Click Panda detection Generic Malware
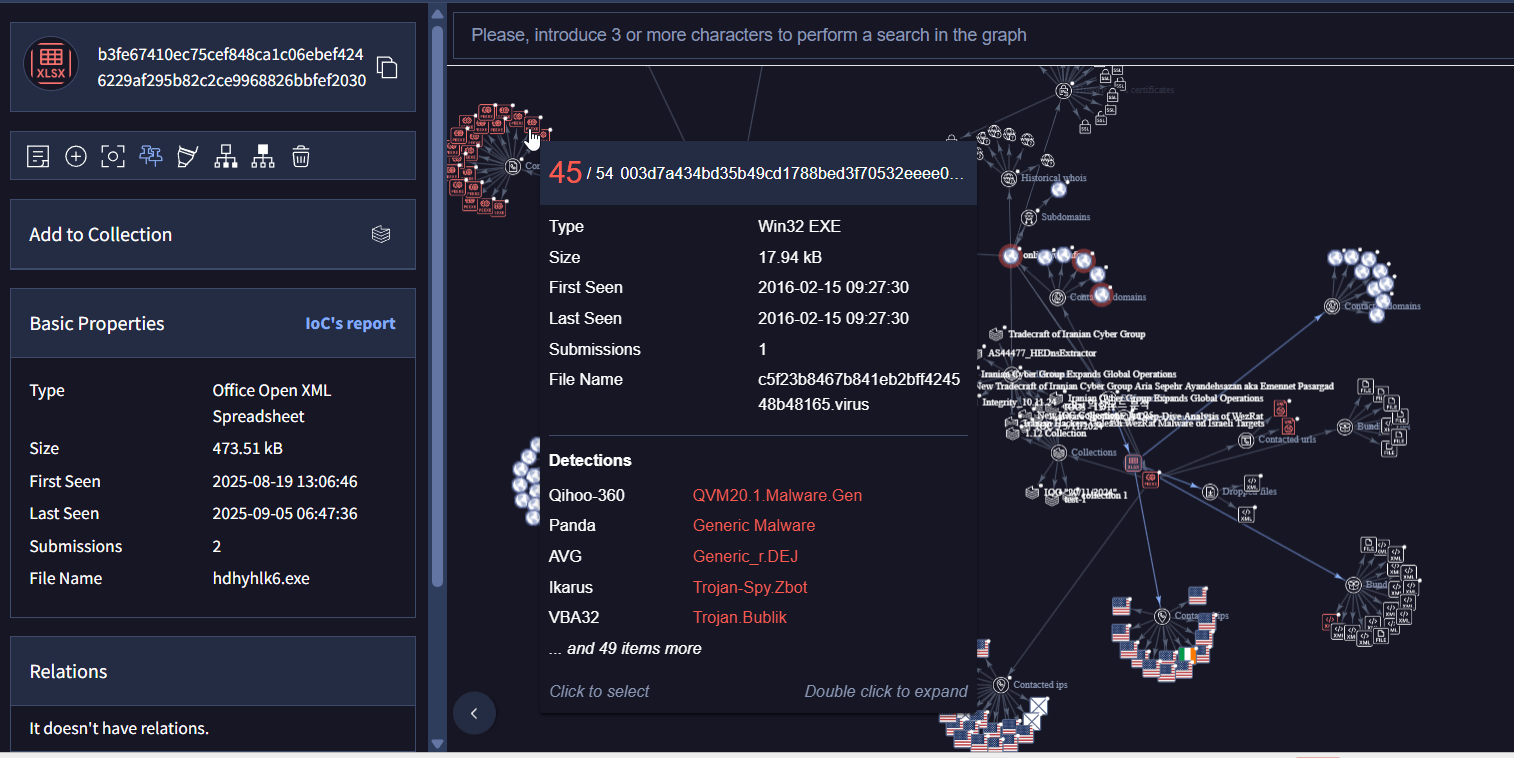Viewport: 1514px width, 758px height. click(x=754, y=525)
